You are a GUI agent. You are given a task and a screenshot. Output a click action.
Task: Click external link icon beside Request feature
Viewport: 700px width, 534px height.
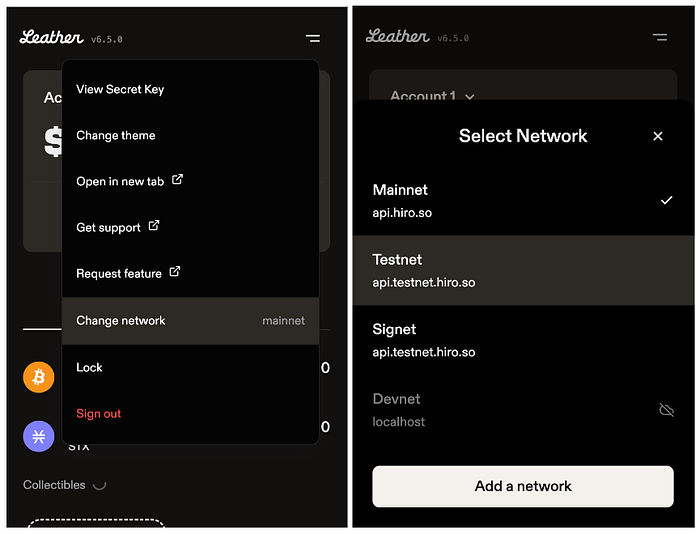tap(175, 271)
